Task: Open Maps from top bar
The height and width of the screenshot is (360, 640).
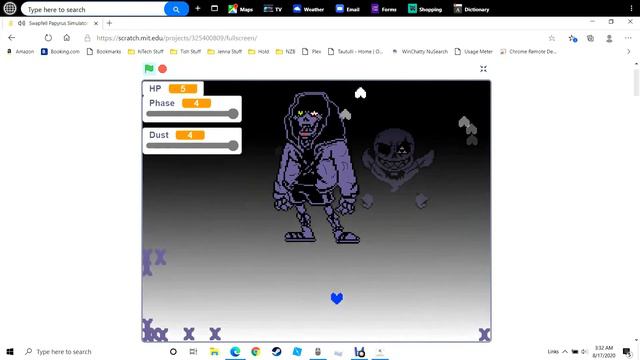Action: [240, 9]
